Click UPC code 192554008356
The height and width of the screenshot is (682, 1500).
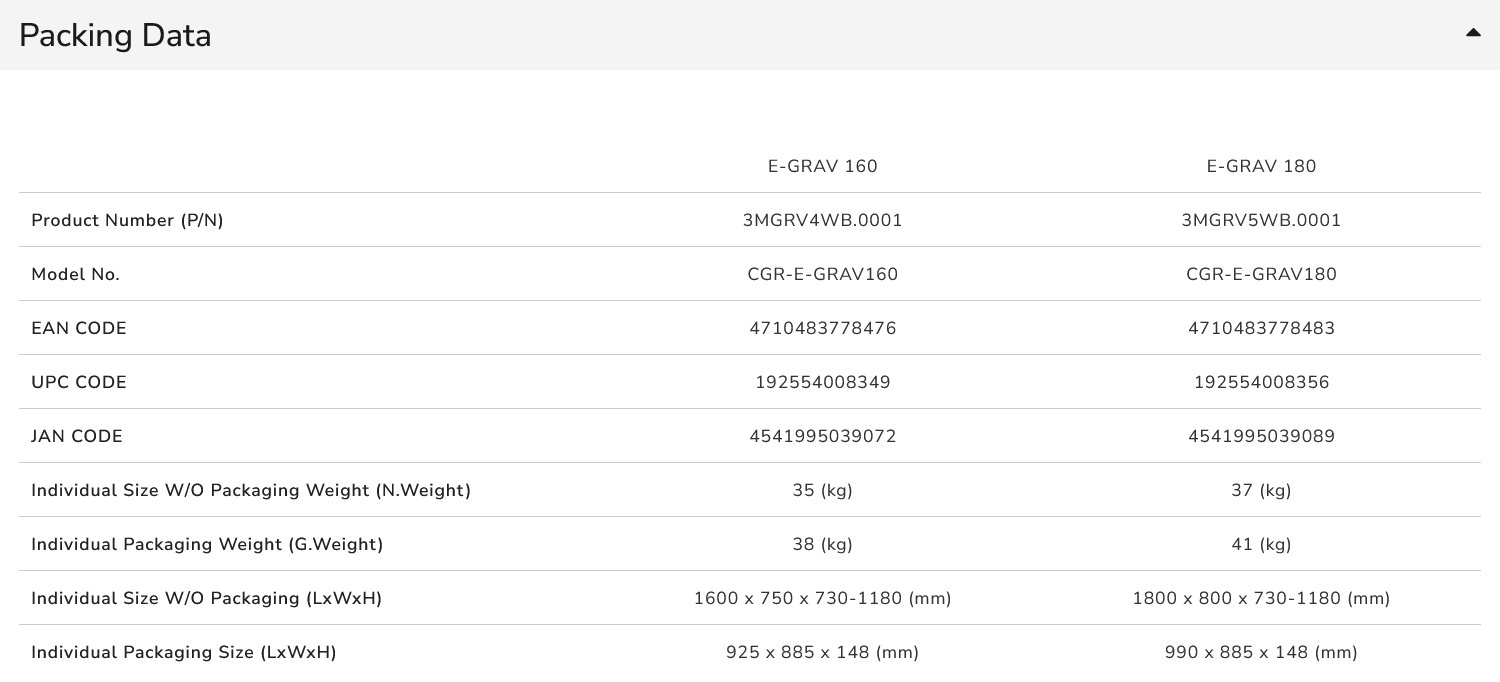(x=1261, y=383)
